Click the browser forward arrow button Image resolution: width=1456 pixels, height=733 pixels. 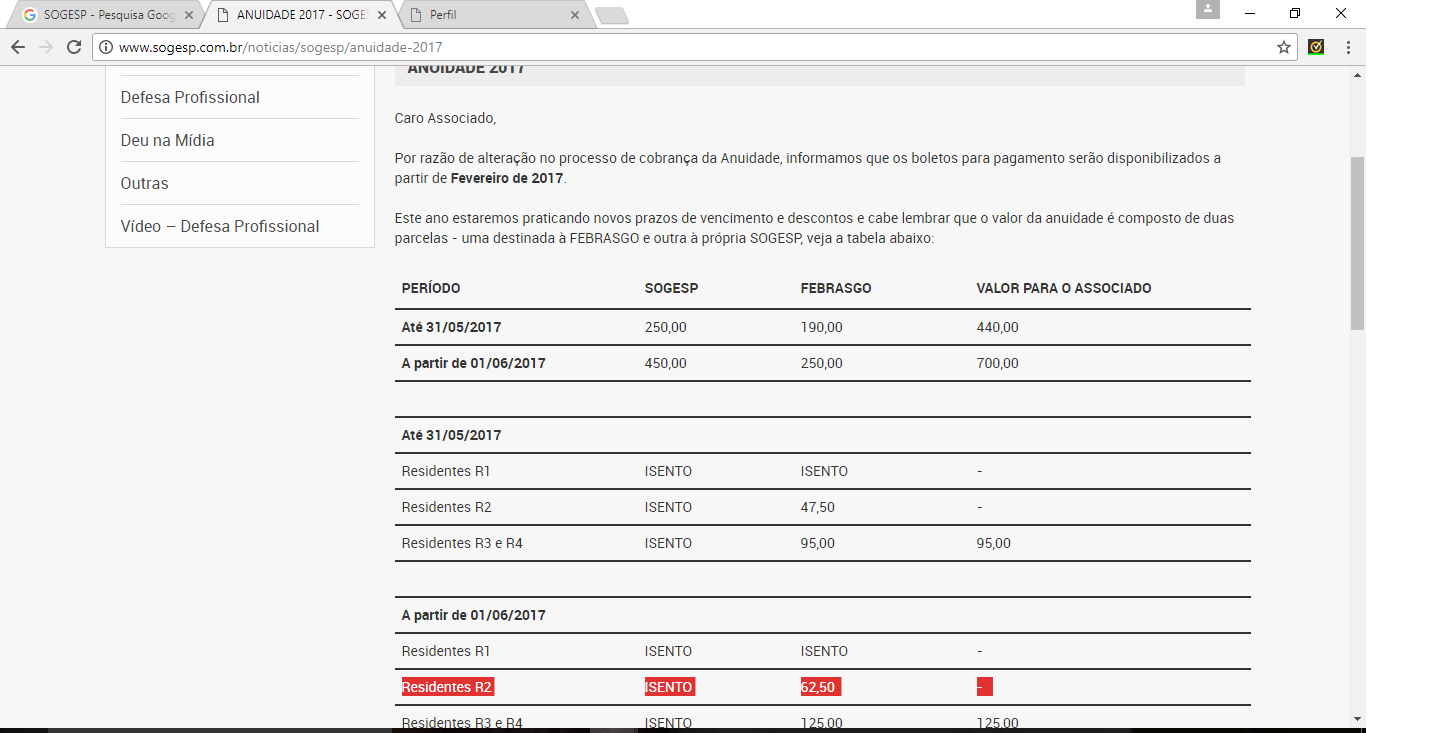coord(46,47)
